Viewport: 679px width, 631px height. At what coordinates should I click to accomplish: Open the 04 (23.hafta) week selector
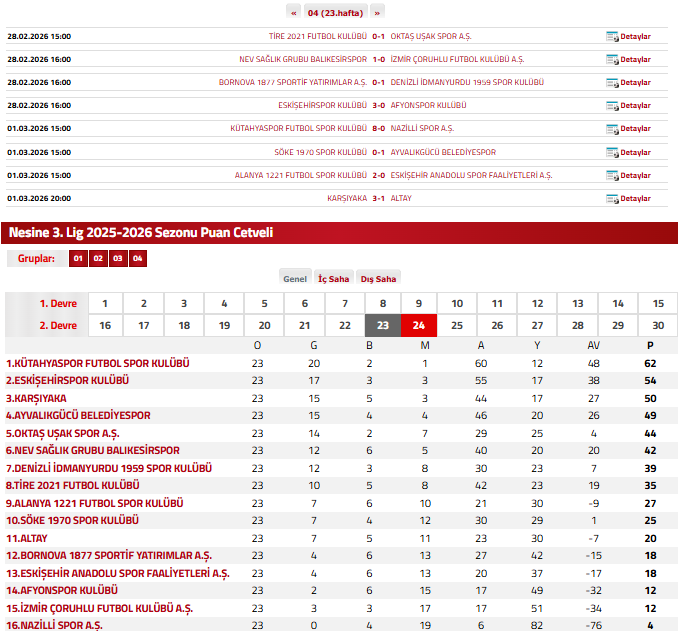tap(336, 13)
